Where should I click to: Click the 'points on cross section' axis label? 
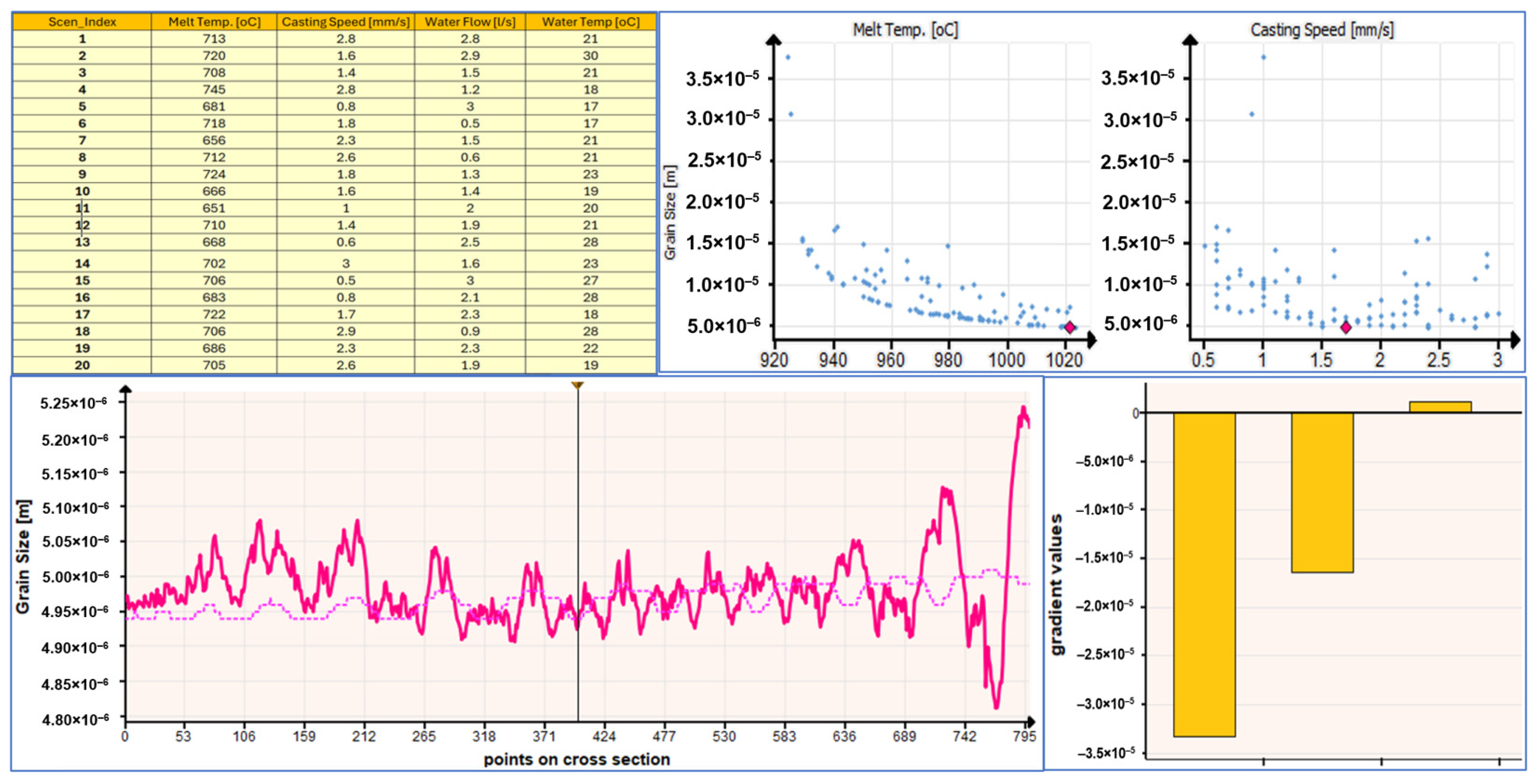click(x=576, y=760)
